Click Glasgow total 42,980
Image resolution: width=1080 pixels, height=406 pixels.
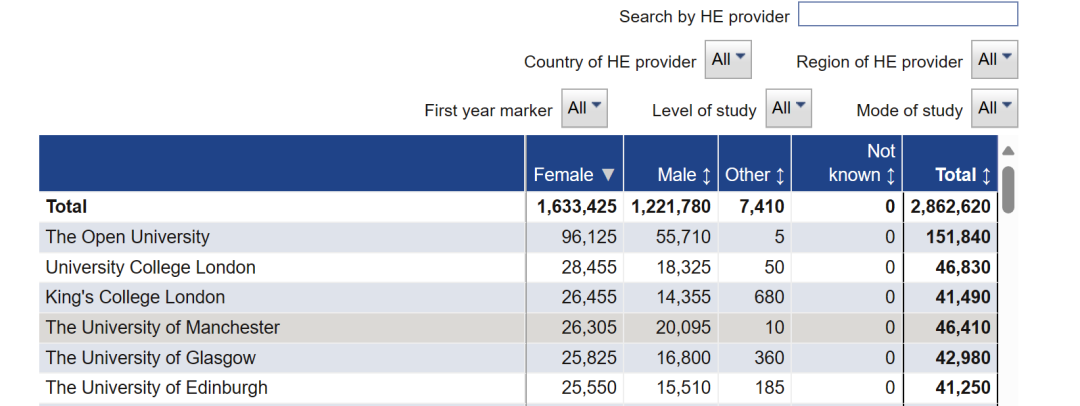963,358
